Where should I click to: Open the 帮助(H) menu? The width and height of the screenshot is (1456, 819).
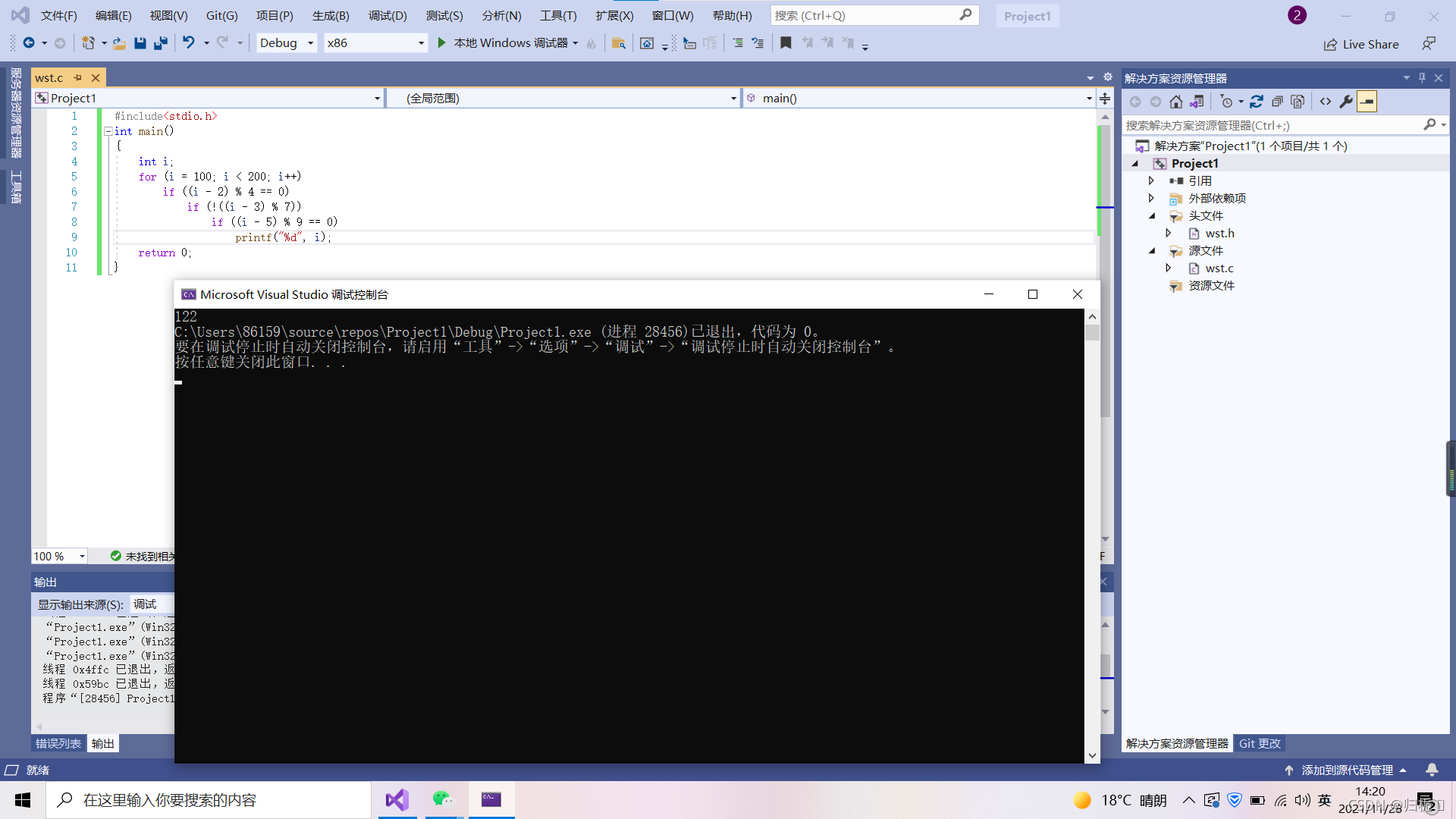point(733,15)
